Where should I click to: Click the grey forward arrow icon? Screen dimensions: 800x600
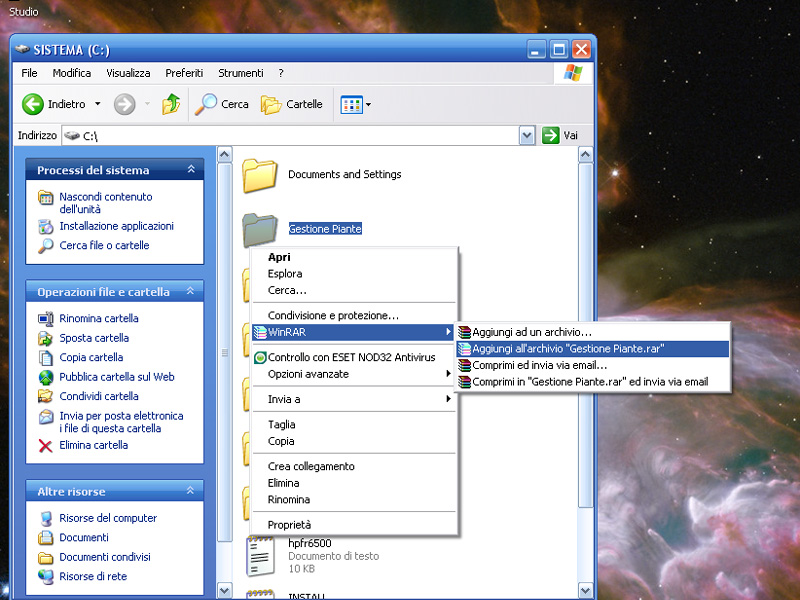click(x=124, y=104)
